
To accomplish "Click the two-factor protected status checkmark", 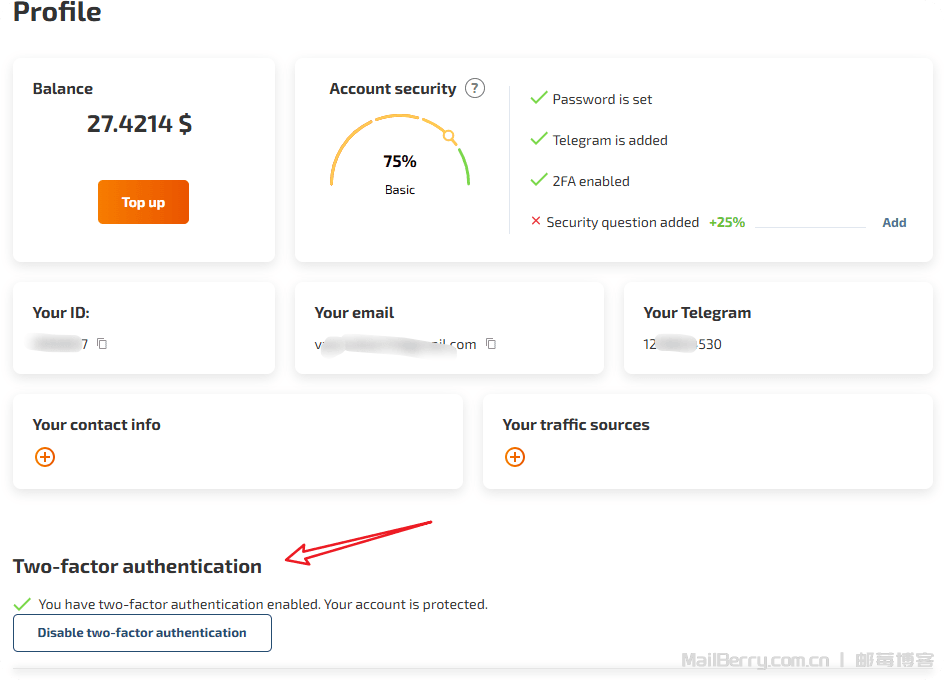I will tap(22, 605).
